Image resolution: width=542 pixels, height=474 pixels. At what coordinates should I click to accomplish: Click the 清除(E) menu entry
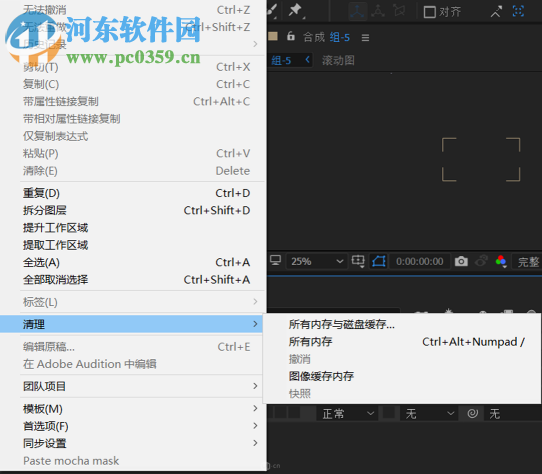133,170
